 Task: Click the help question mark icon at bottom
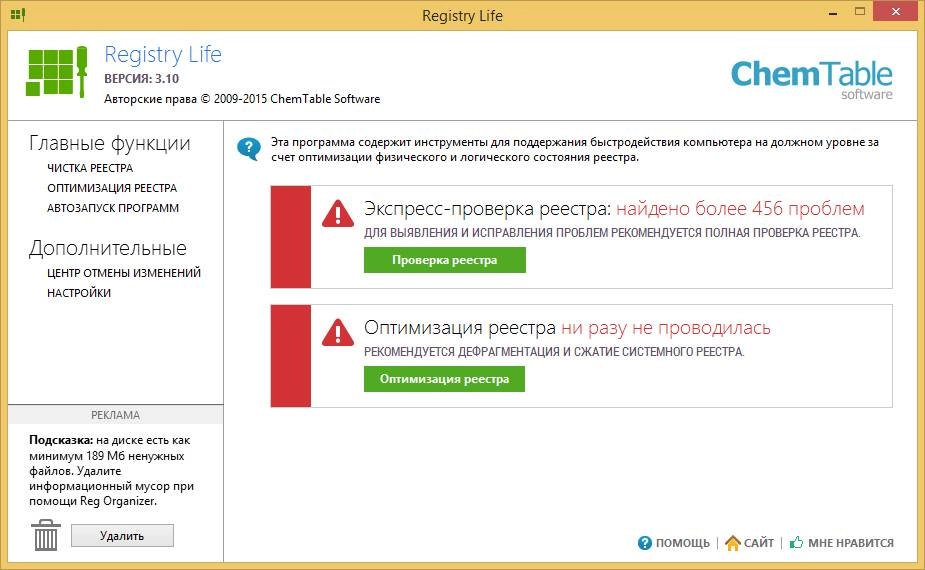click(x=645, y=543)
